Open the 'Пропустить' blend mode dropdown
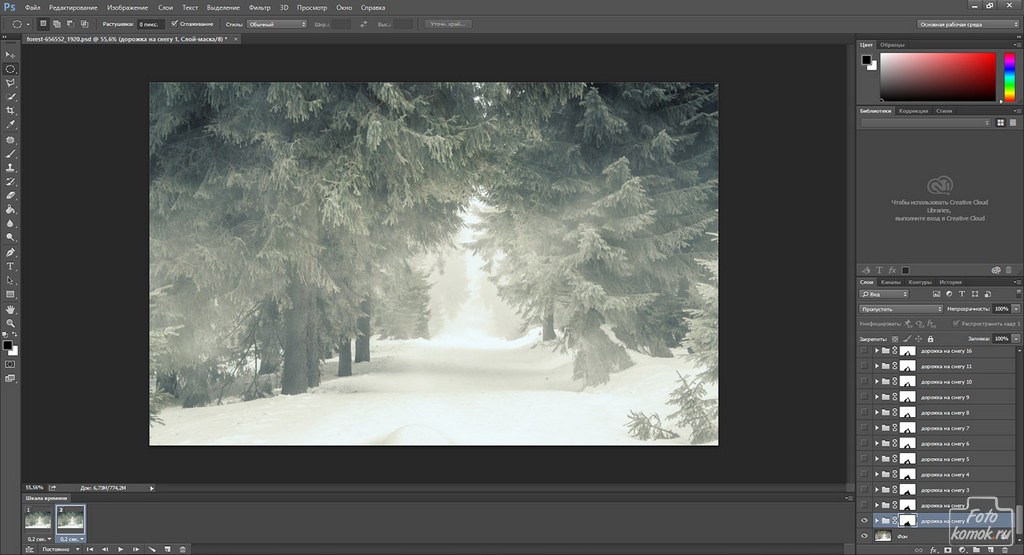Image resolution: width=1024 pixels, height=555 pixels. pos(901,309)
